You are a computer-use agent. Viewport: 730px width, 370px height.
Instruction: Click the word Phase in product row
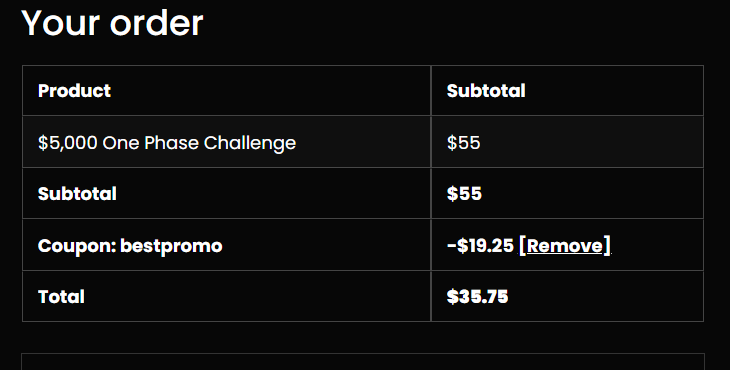click(172, 142)
